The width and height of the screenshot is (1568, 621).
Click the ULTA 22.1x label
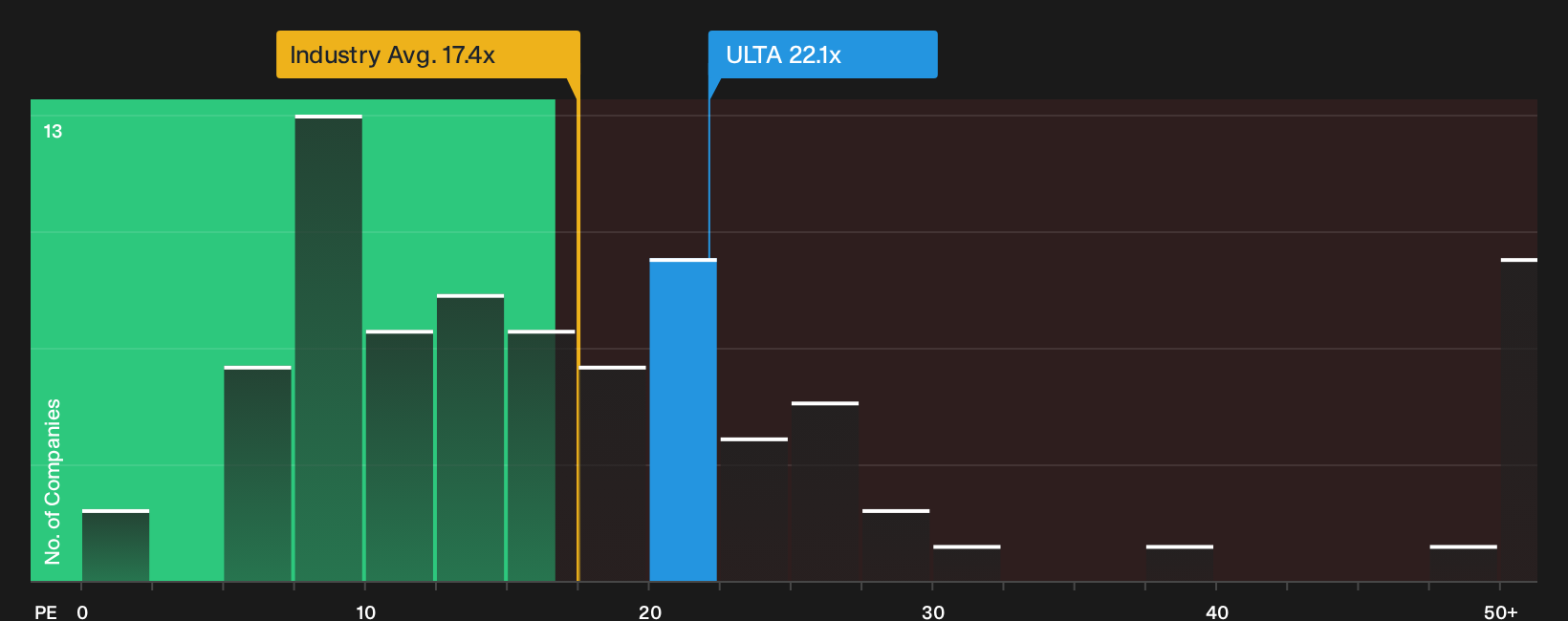pyautogui.click(x=822, y=54)
